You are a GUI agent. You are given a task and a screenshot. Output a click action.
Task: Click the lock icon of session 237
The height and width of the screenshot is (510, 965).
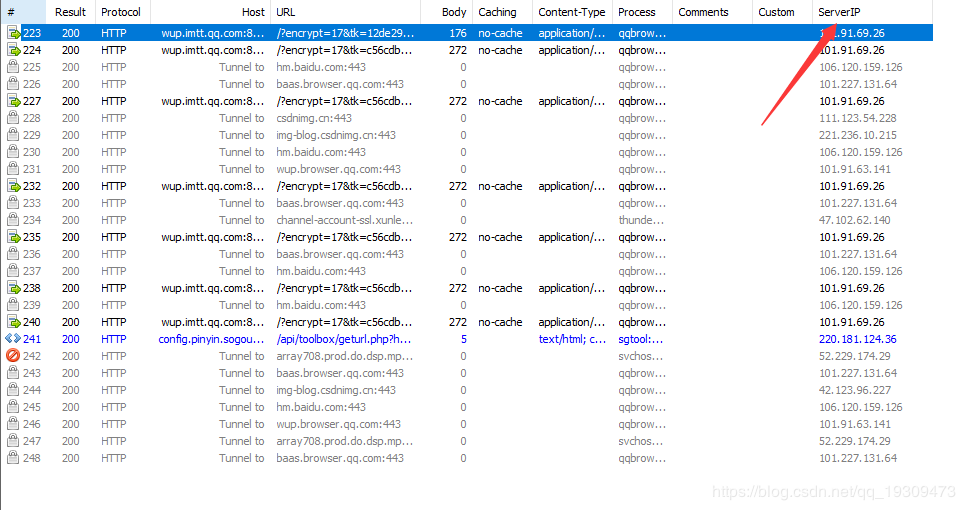(x=13, y=271)
